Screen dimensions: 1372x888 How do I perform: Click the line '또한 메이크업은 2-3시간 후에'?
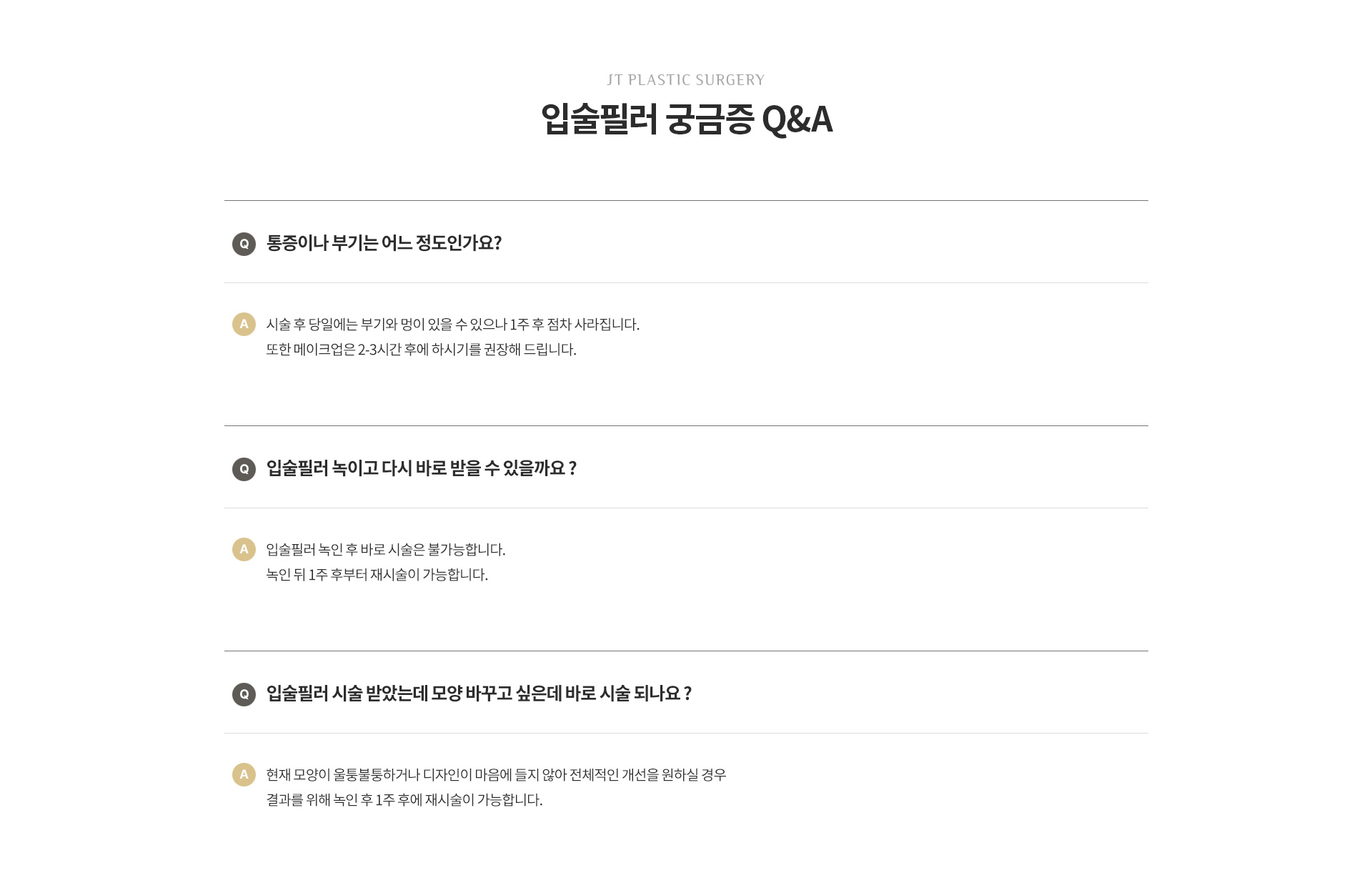click(421, 350)
